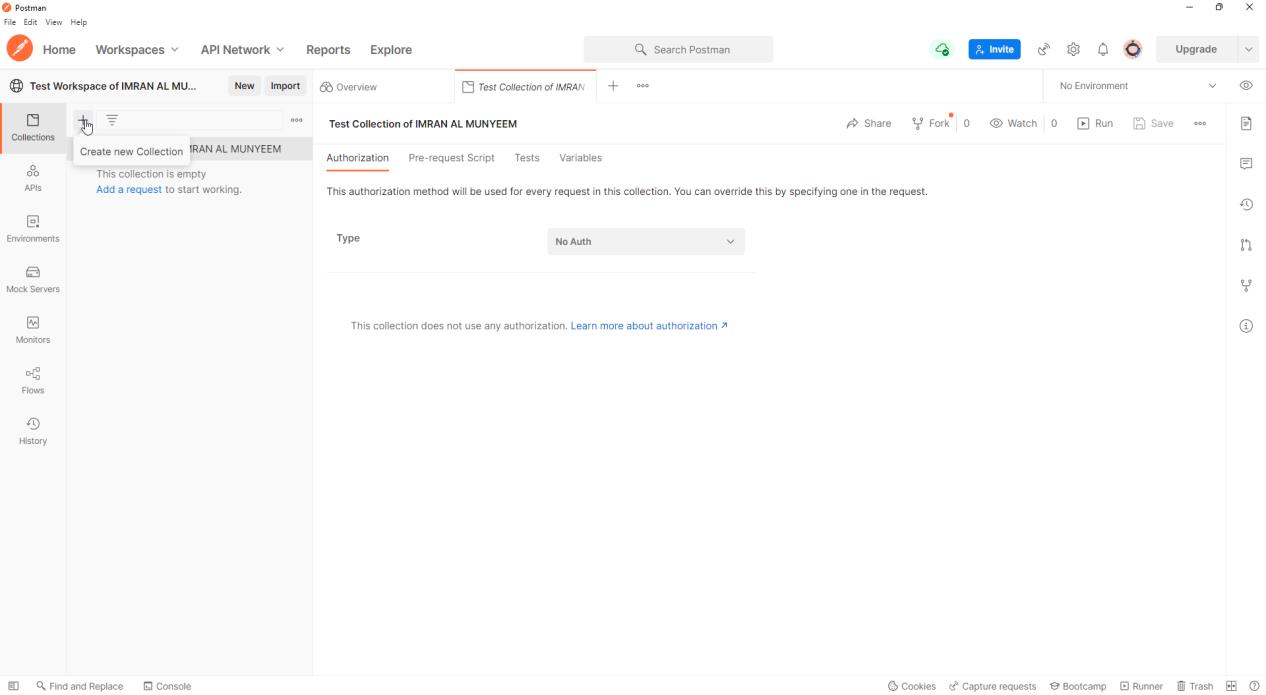Viewport: 1266px width, 695px height.
Task: Open the collections list options (three dots)
Action: tap(296, 120)
